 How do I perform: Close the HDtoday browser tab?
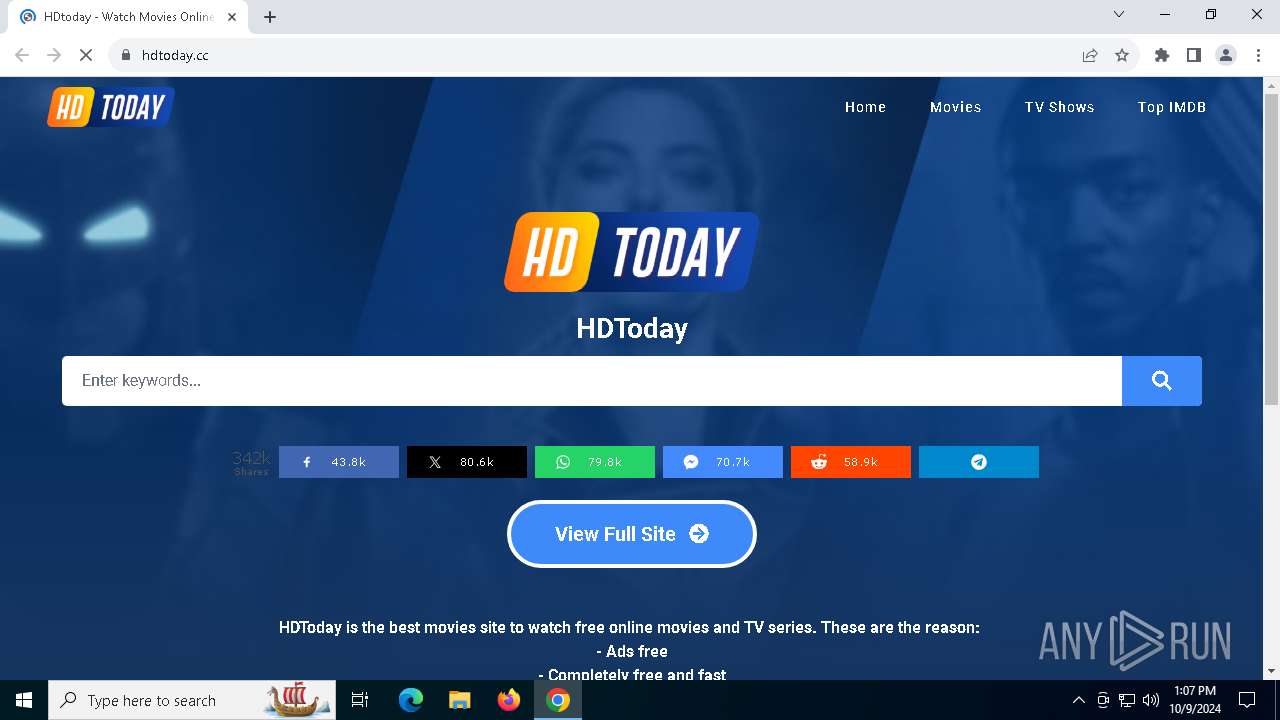[232, 17]
